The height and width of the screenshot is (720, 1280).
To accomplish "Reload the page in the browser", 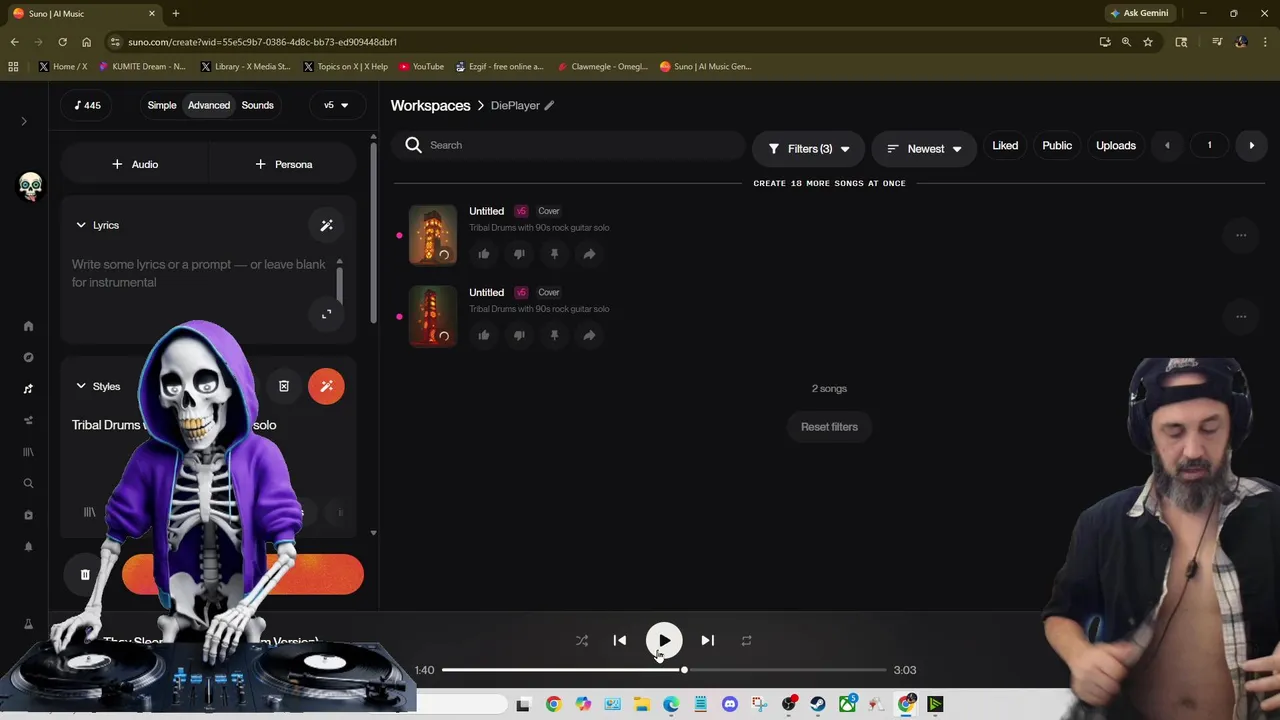I will click(62, 42).
